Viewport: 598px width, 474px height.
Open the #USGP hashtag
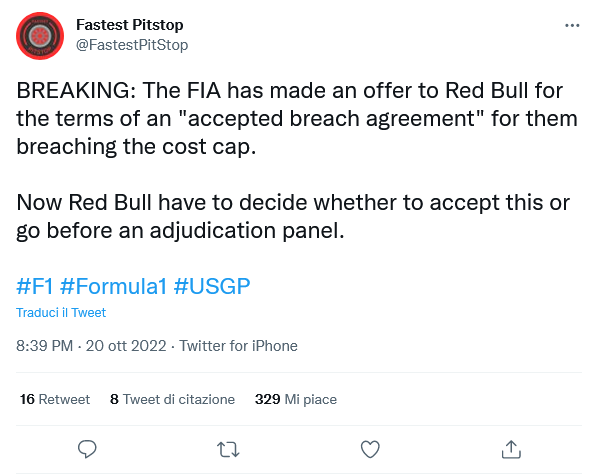212,286
